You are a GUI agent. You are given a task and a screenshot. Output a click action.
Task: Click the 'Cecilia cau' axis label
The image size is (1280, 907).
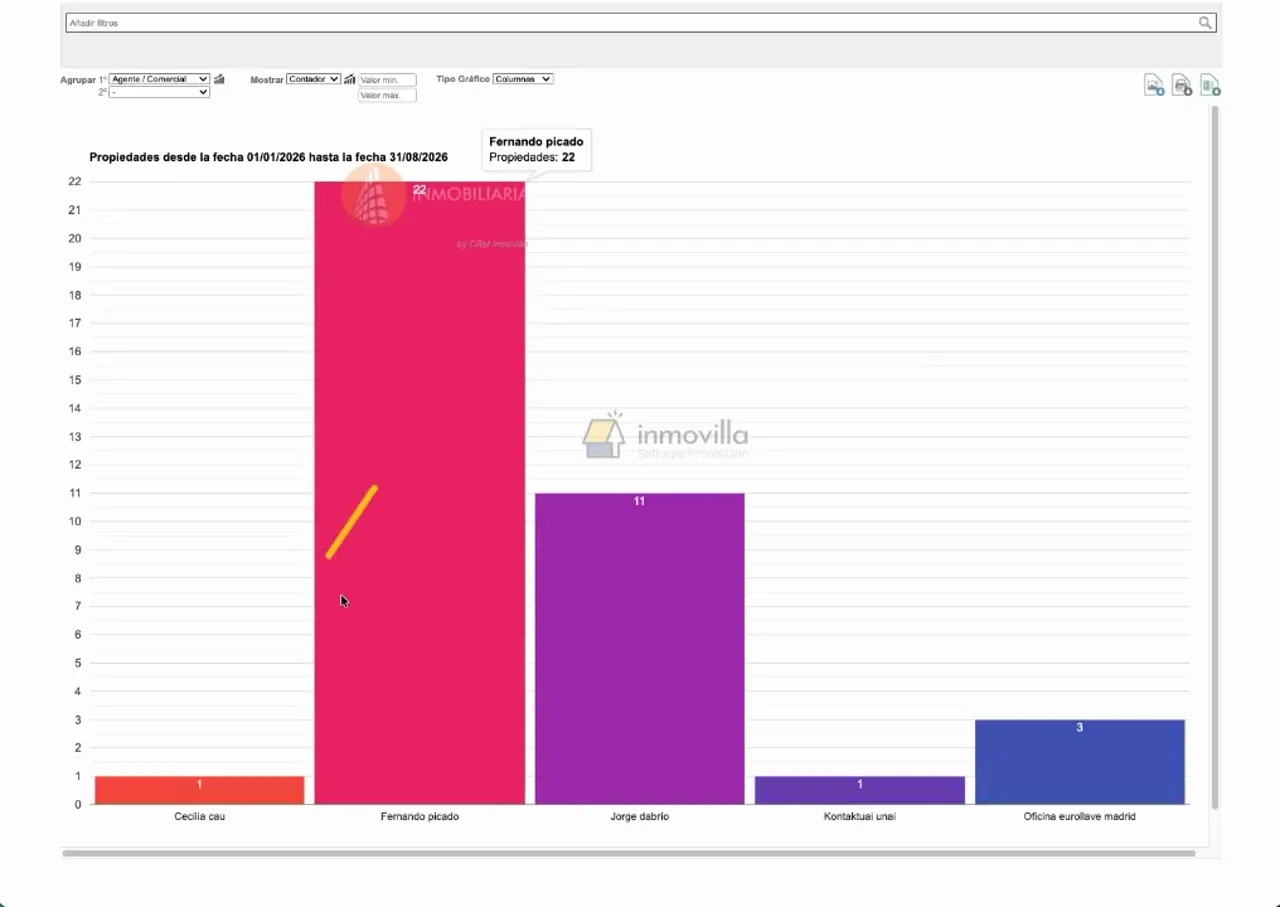pos(199,816)
